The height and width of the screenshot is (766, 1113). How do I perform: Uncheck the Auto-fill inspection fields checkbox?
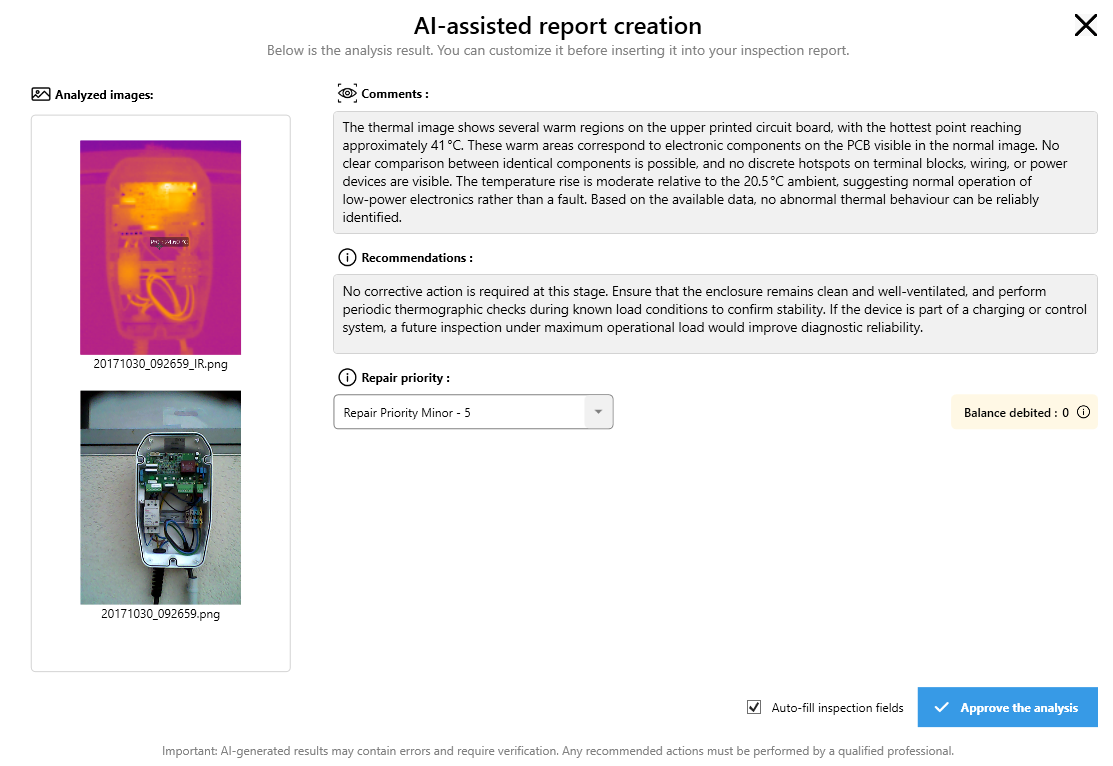pyautogui.click(x=754, y=707)
